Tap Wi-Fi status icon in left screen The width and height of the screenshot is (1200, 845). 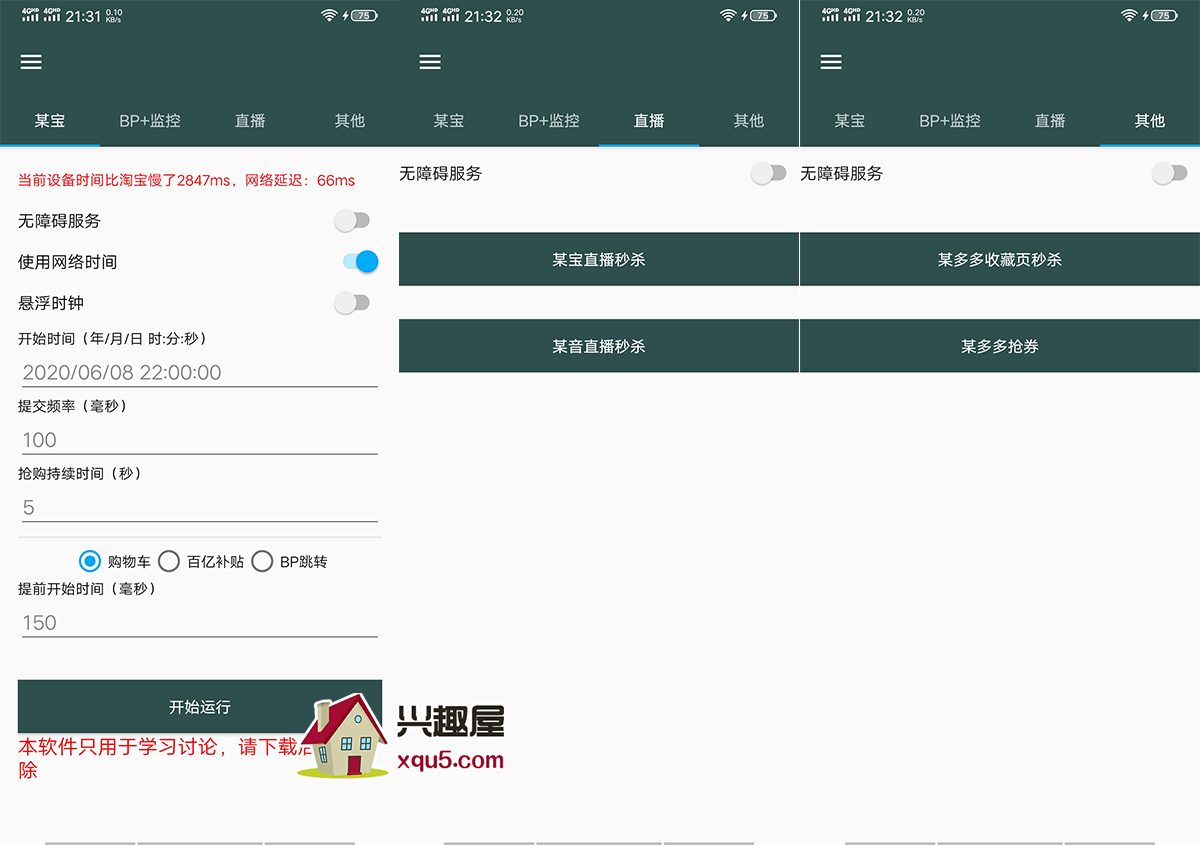pos(329,16)
